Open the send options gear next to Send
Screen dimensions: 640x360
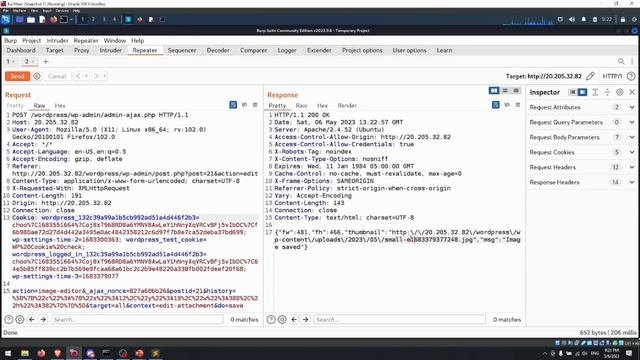(37, 76)
